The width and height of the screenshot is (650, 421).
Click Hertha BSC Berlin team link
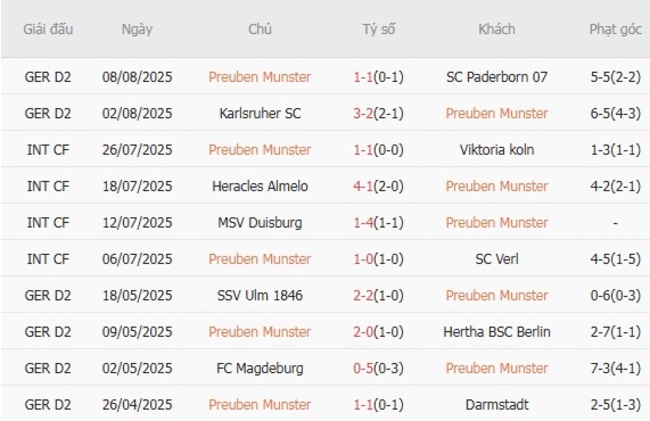point(497,332)
